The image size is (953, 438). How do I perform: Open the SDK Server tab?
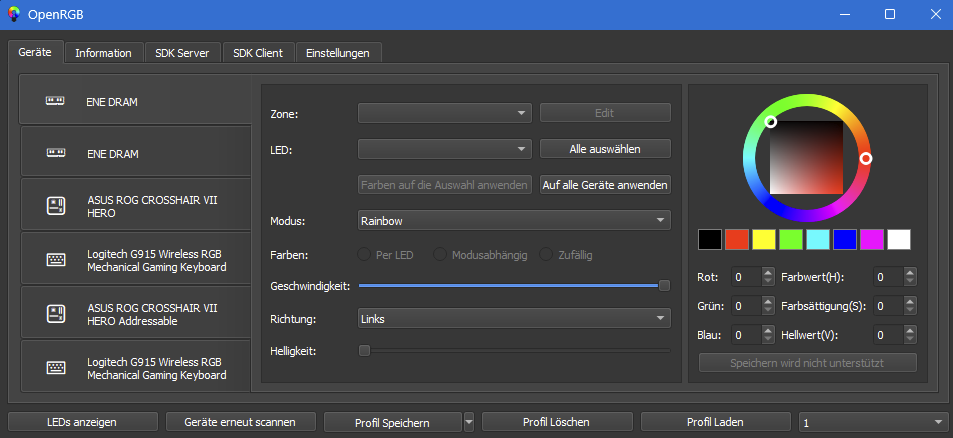coord(182,53)
